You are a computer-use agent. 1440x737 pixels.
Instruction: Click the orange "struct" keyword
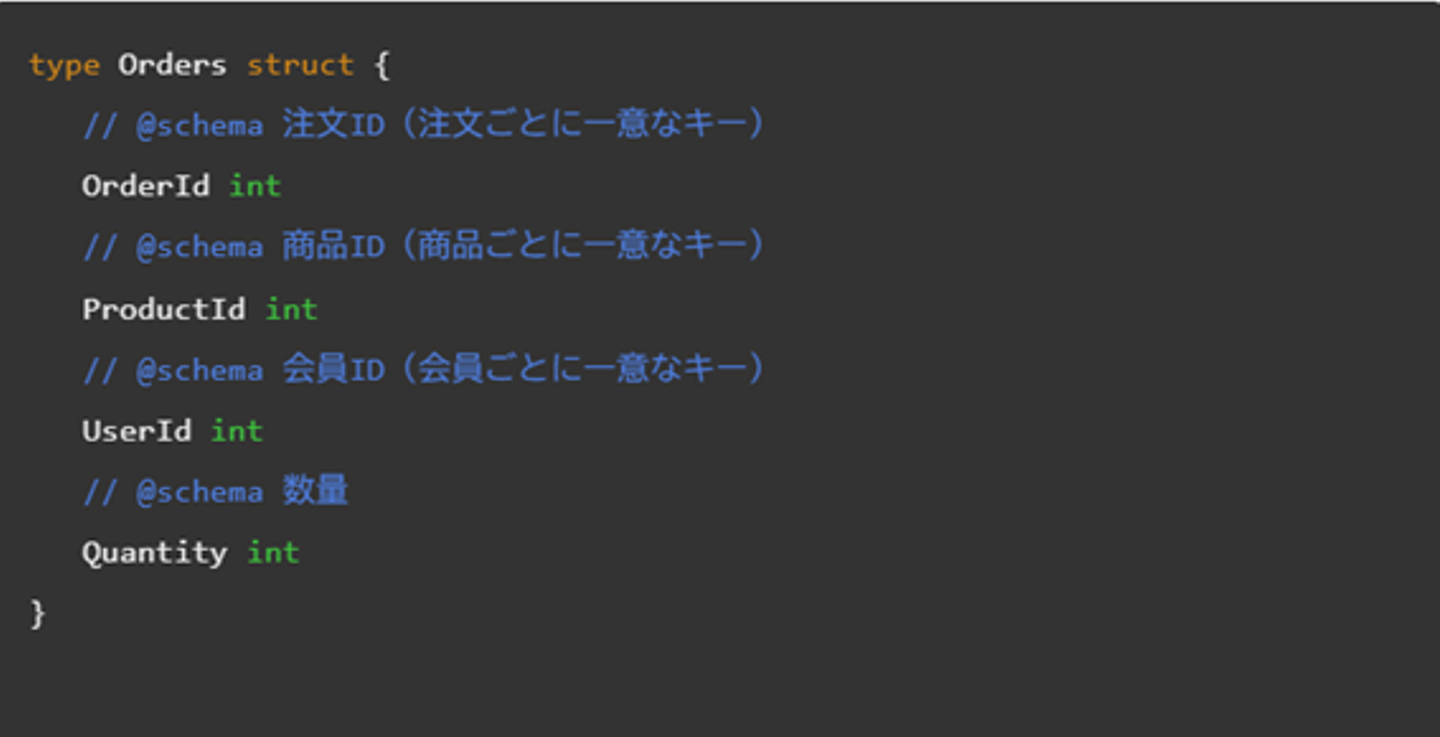click(x=300, y=65)
